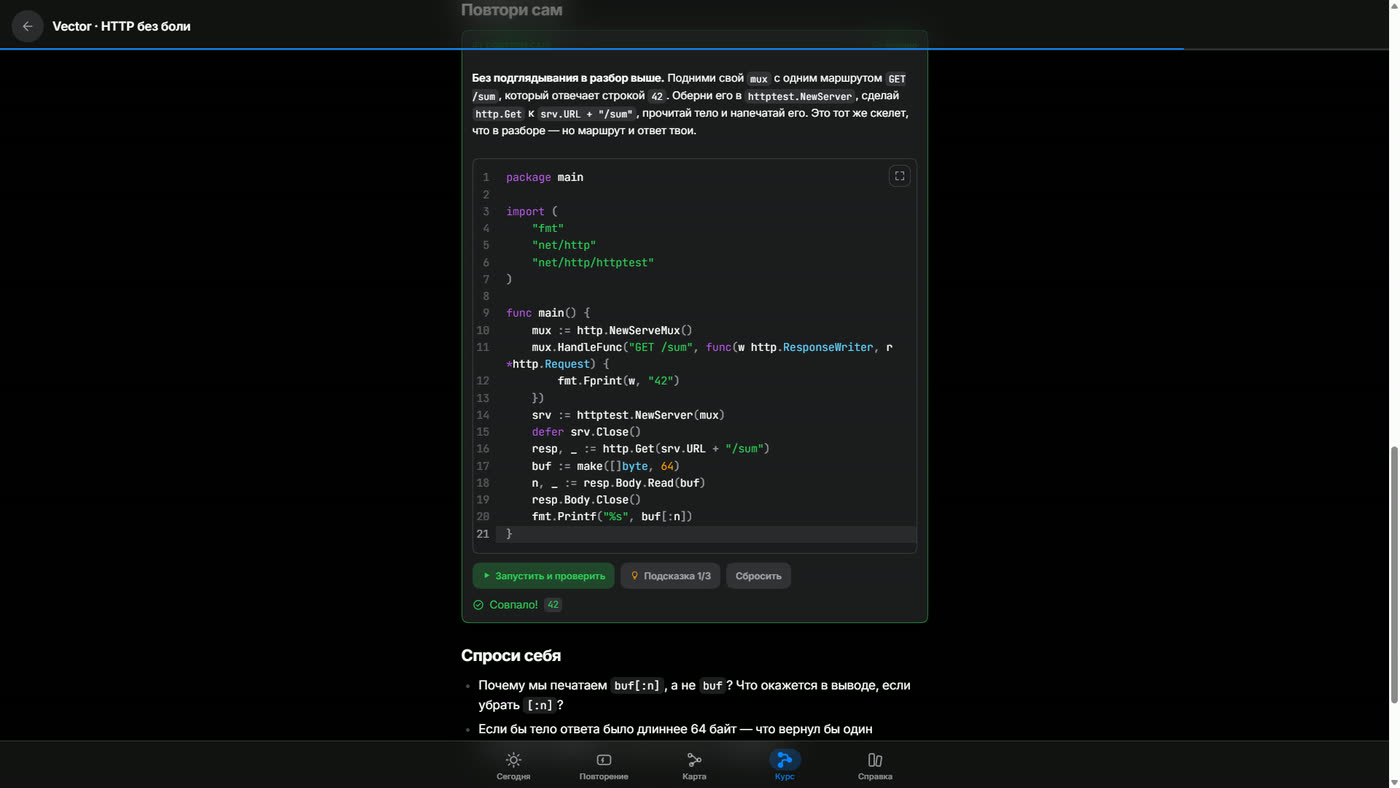Click the import string "fmt" in the editor
The image size is (1400, 788).
548,228
